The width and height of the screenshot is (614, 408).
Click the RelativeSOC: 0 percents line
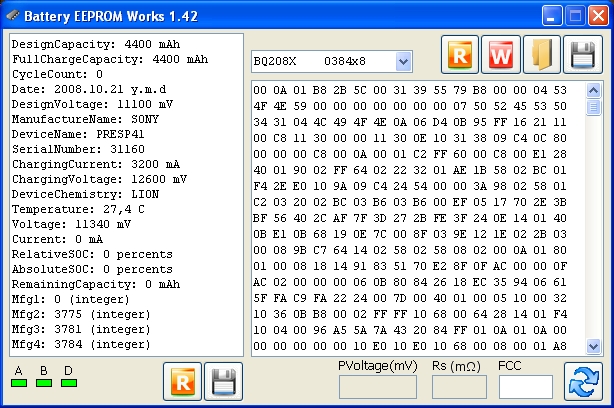(x=92, y=254)
